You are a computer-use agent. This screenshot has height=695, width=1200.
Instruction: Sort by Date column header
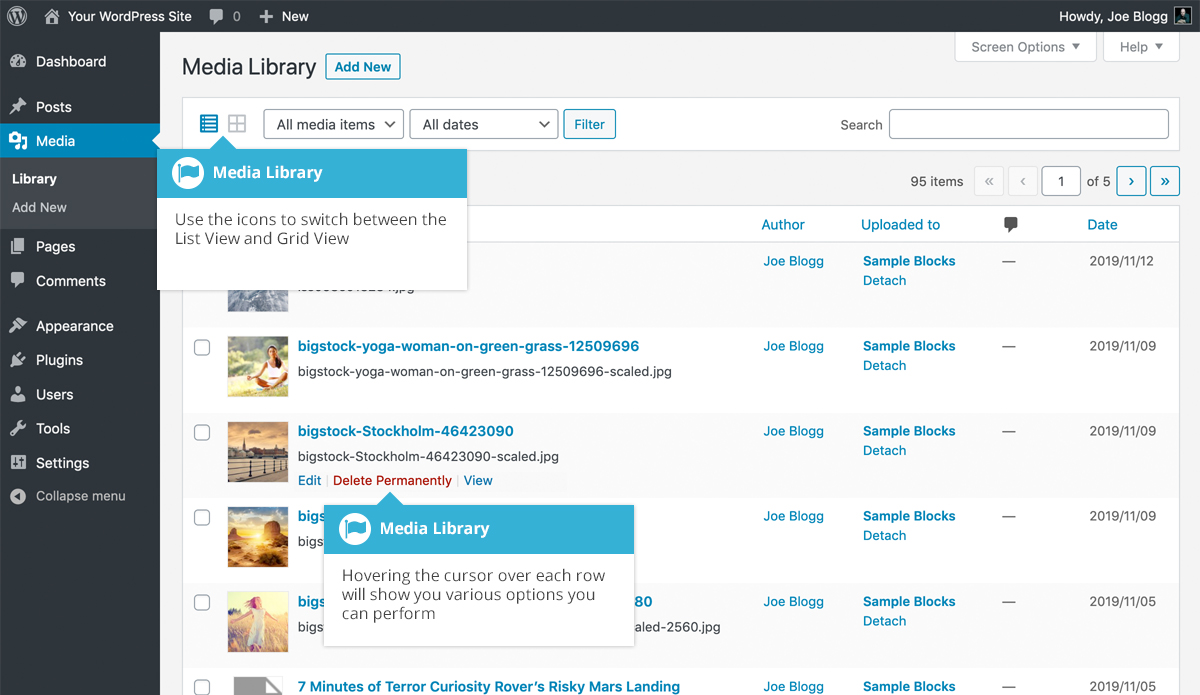(1103, 225)
